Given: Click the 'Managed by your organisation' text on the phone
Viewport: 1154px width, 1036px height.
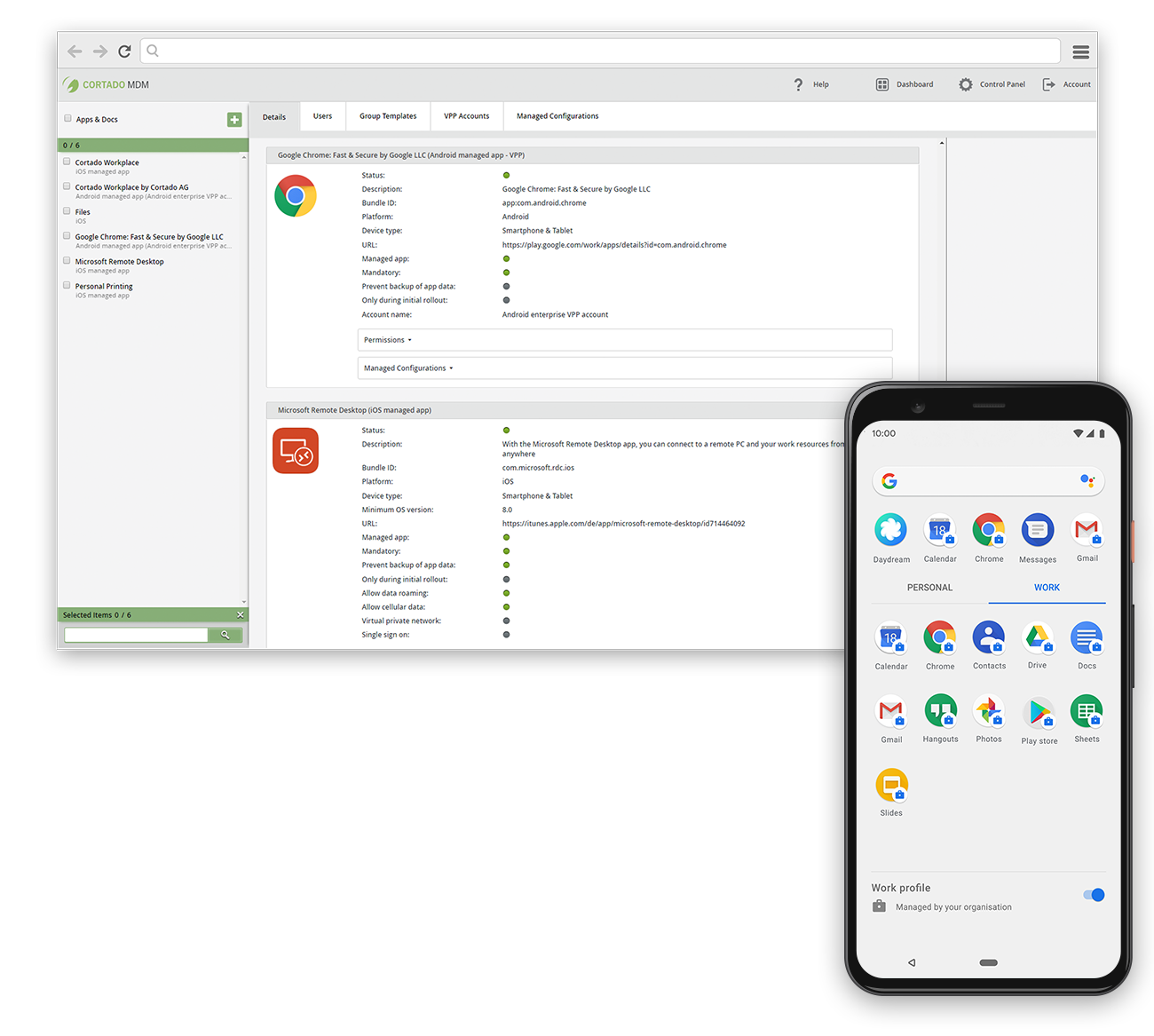Looking at the screenshot, I should [x=953, y=907].
